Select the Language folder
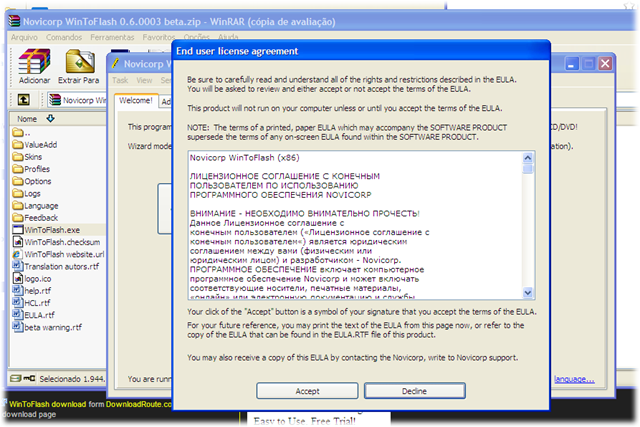Image resolution: width=640 pixels, height=427 pixels. (x=36, y=206)
